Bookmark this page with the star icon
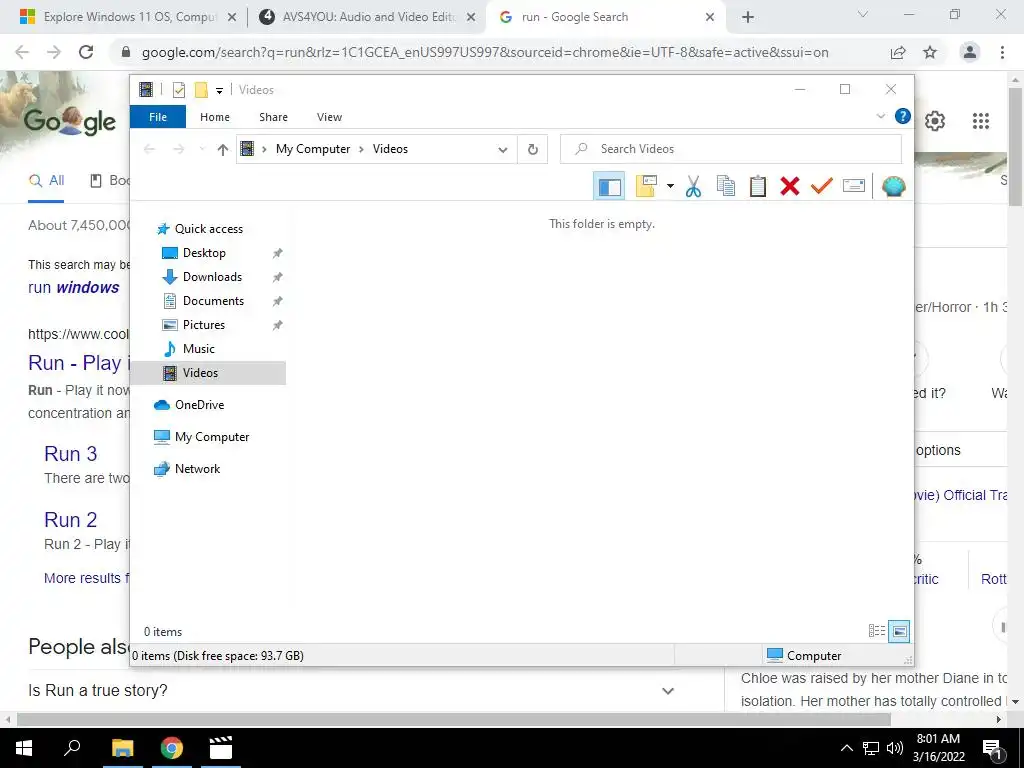The height and width of the screenshot is (768, 1024). coord(930,52)
